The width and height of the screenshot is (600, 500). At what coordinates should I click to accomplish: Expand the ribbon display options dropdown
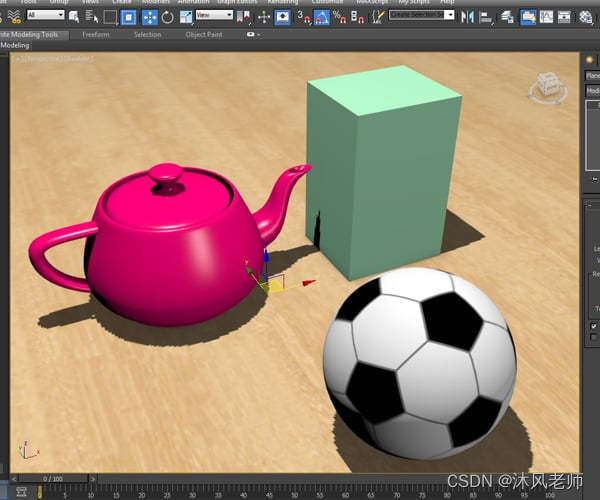pos(253,34)
